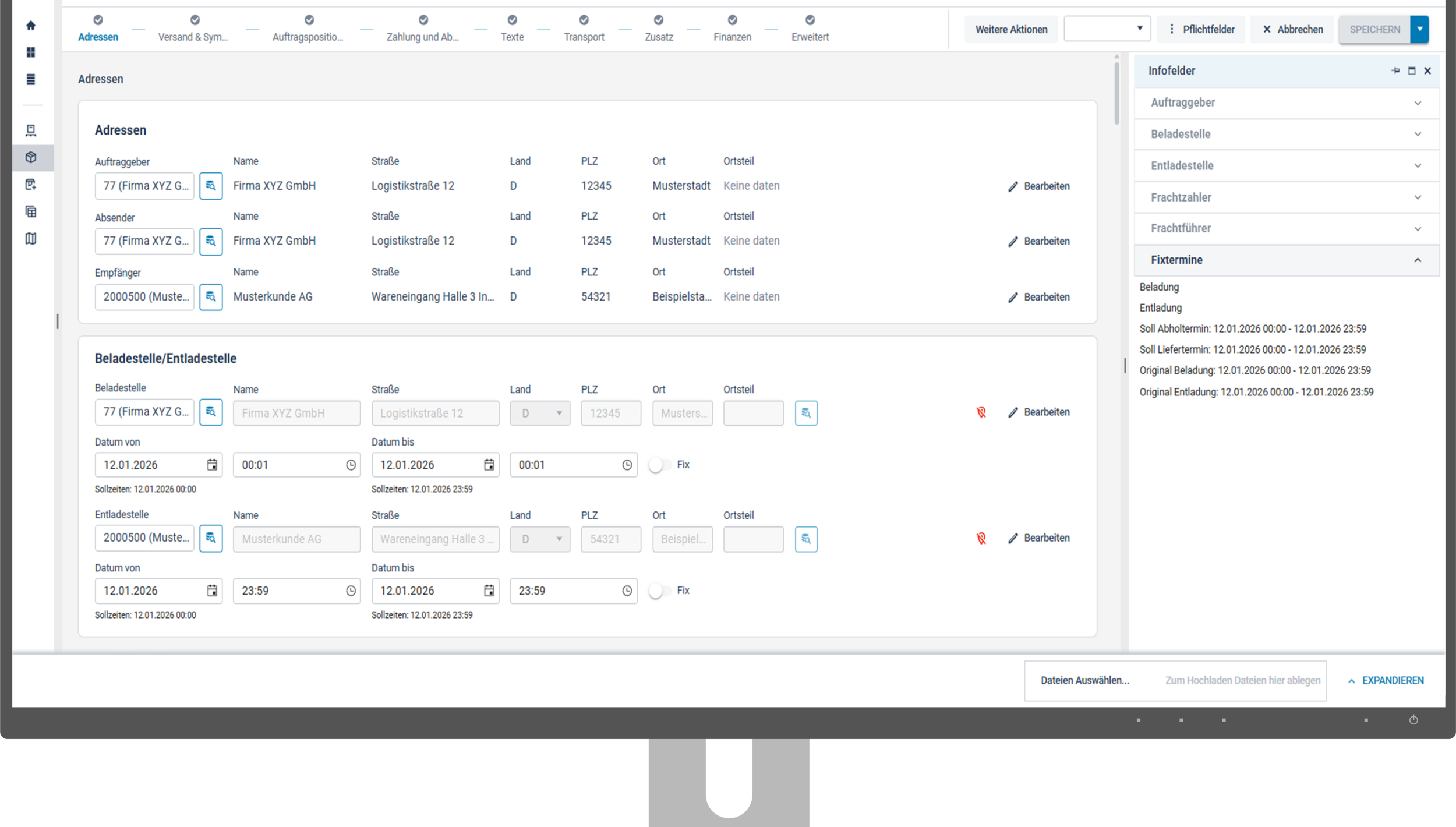
Task: Click the Dateien Auswählen upload area
Action: tap(1084, 680)
